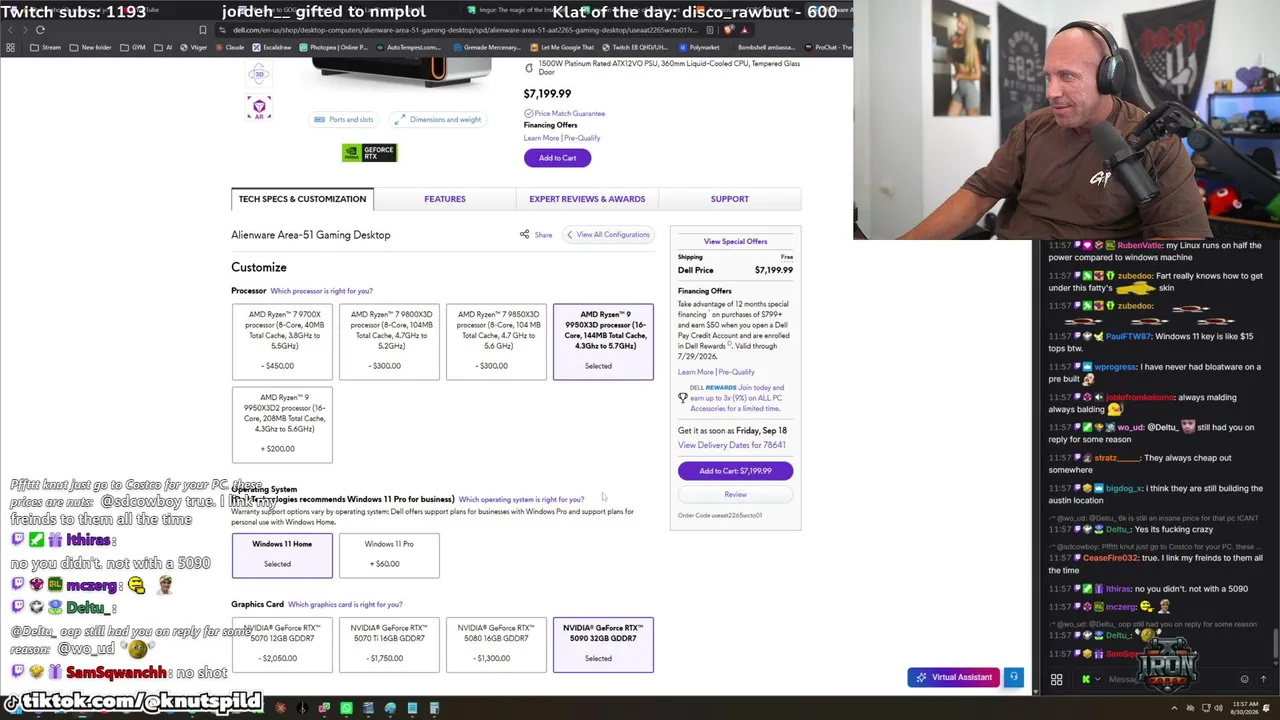Open the Ports and slots view
This screenshot has height=720, width=1280.
click(343, 120)
